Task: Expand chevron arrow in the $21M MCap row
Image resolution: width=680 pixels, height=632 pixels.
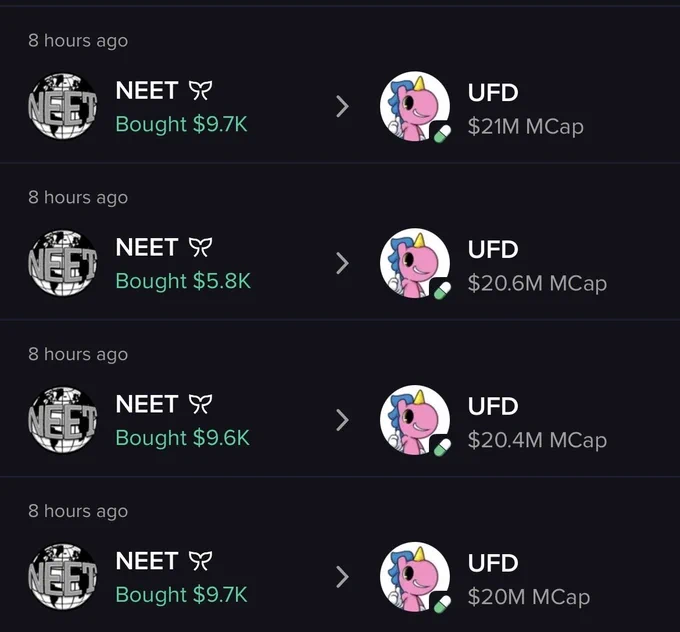Action: tap(342, 107)
